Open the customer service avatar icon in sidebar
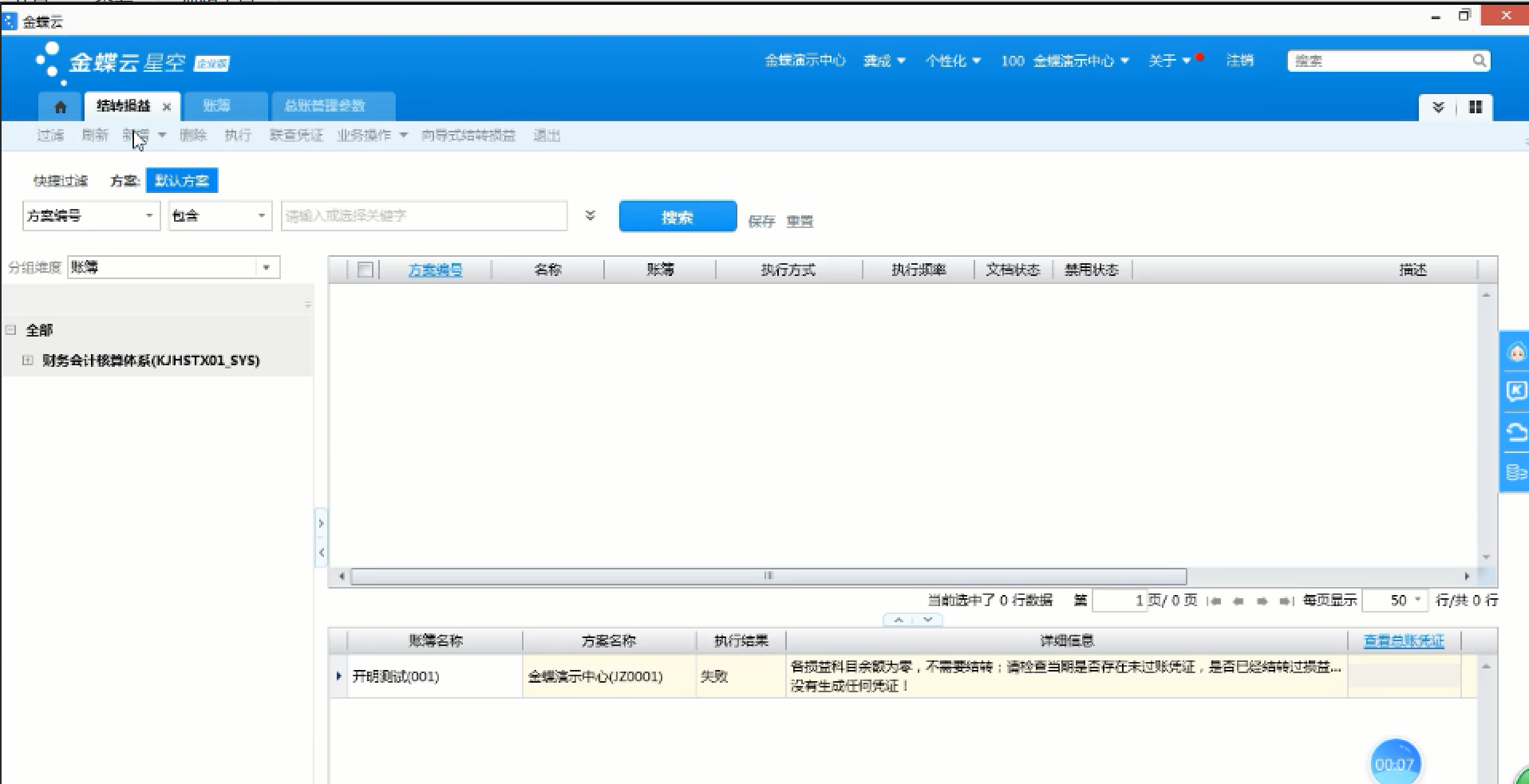The width and height of the screenshot is (1529, 784). pyautogui.click(x=1515, y=353)
